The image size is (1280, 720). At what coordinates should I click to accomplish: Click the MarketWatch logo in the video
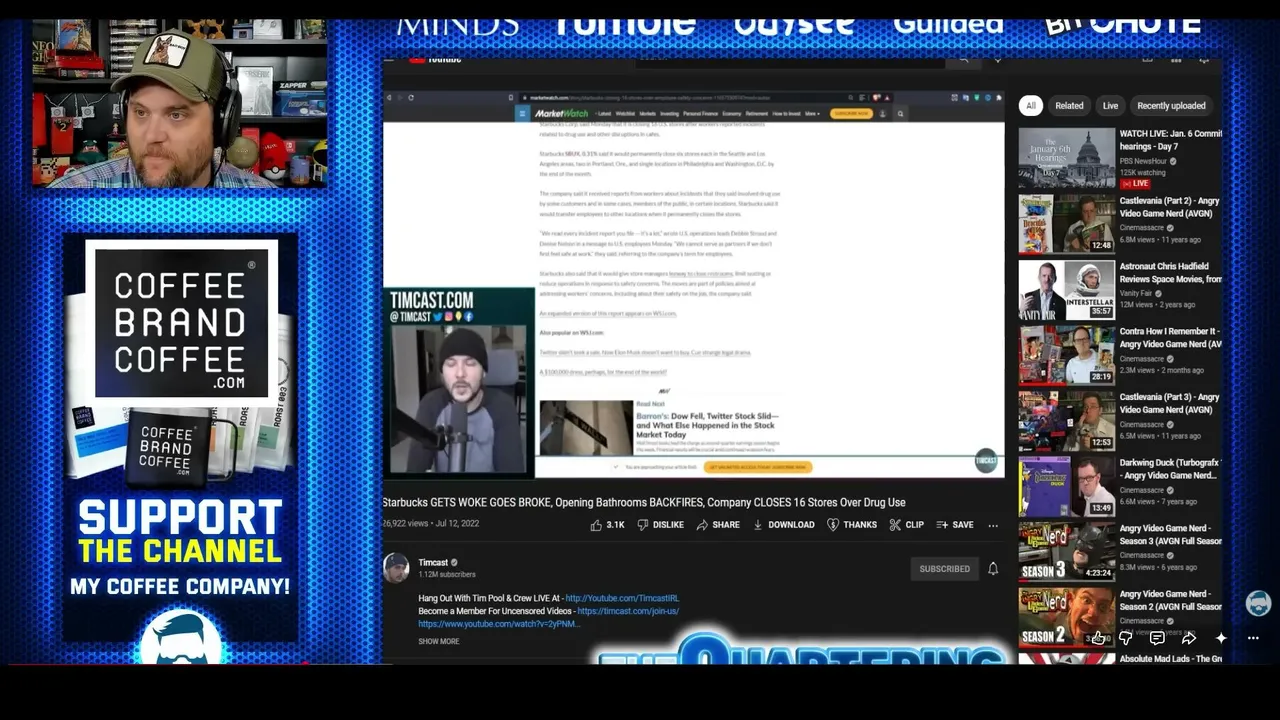(561, 113)
